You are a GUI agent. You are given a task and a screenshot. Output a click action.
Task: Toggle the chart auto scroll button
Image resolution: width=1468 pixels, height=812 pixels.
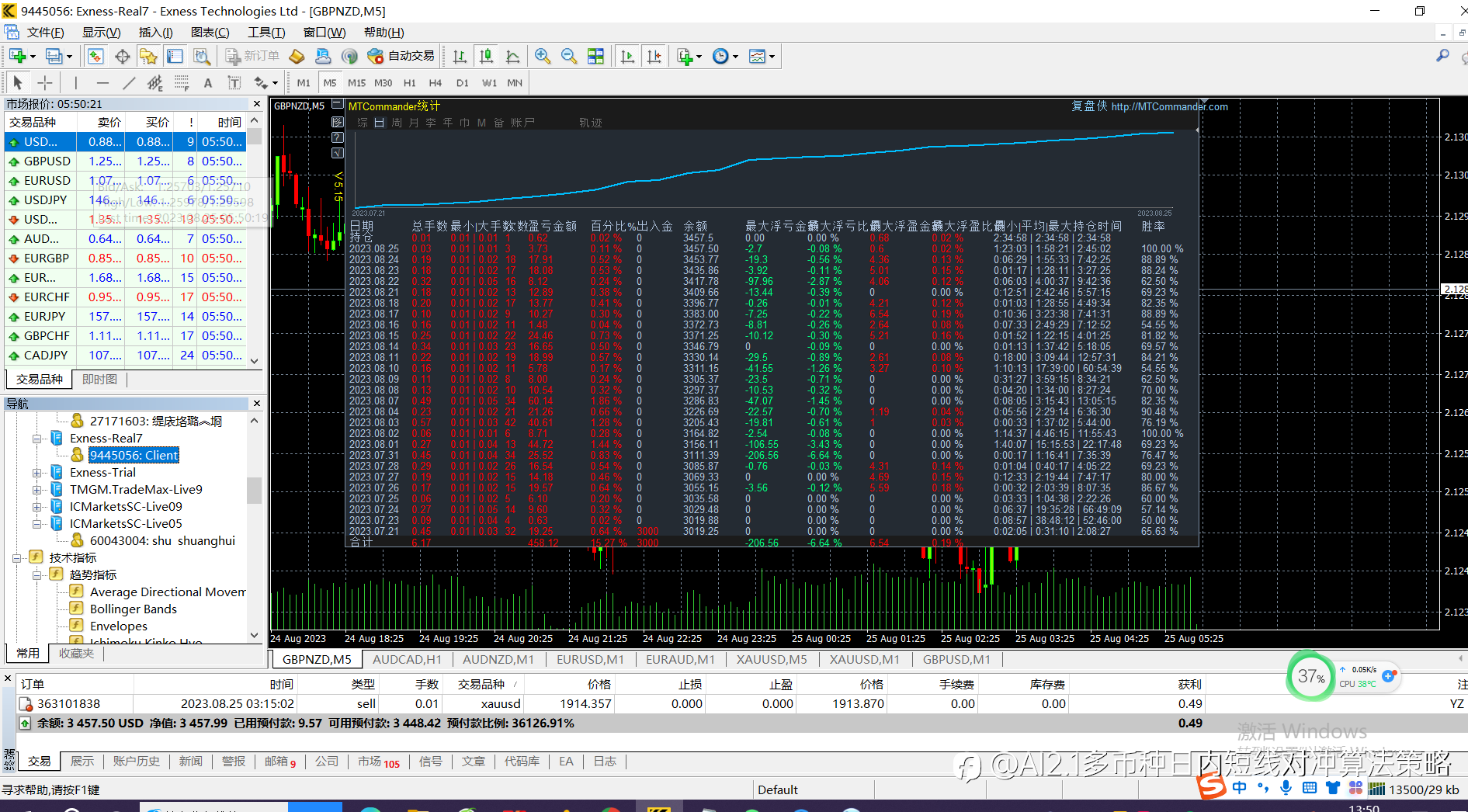coord(627,56)
